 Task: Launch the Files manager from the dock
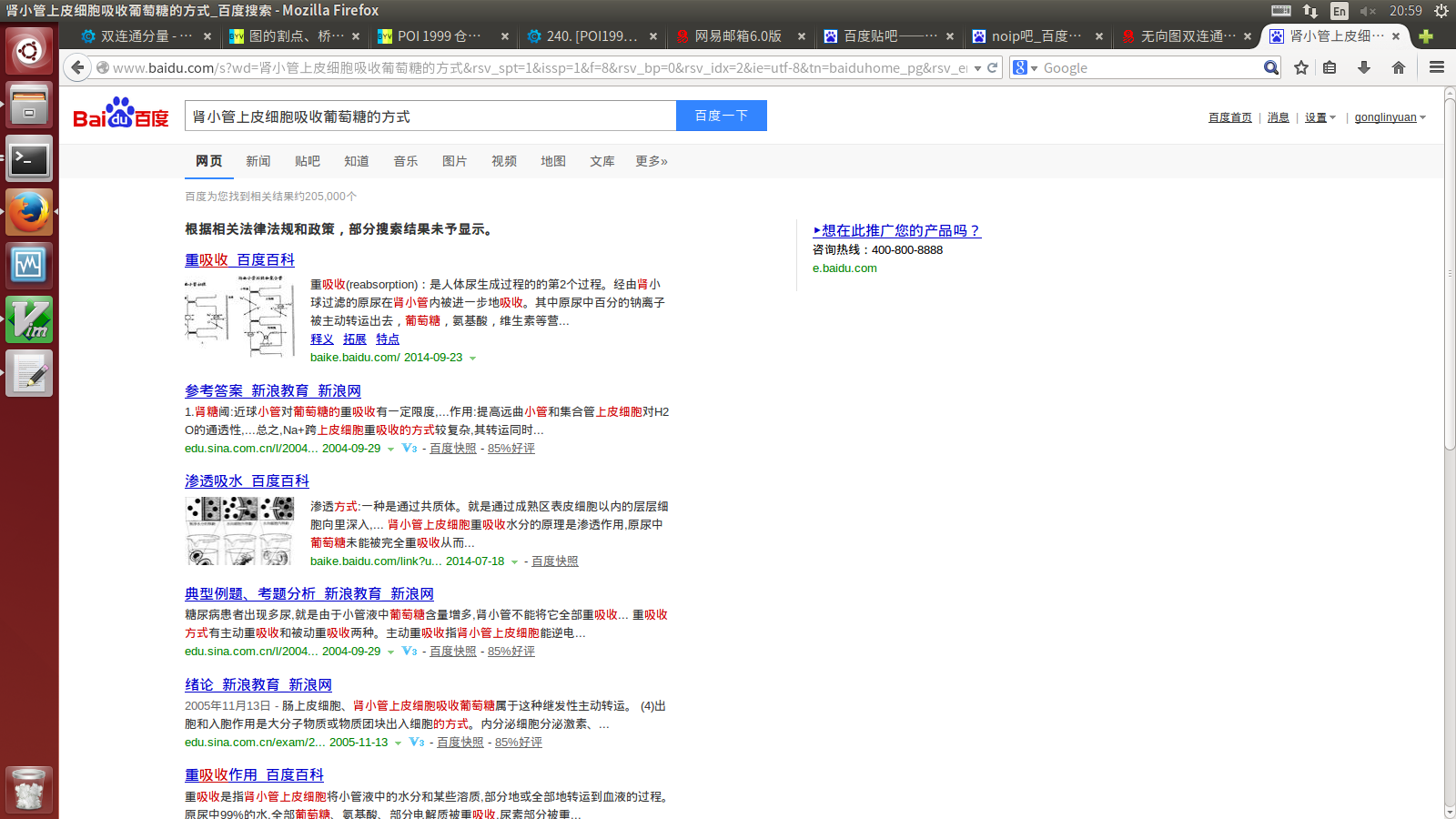click(x=29, y=105)
